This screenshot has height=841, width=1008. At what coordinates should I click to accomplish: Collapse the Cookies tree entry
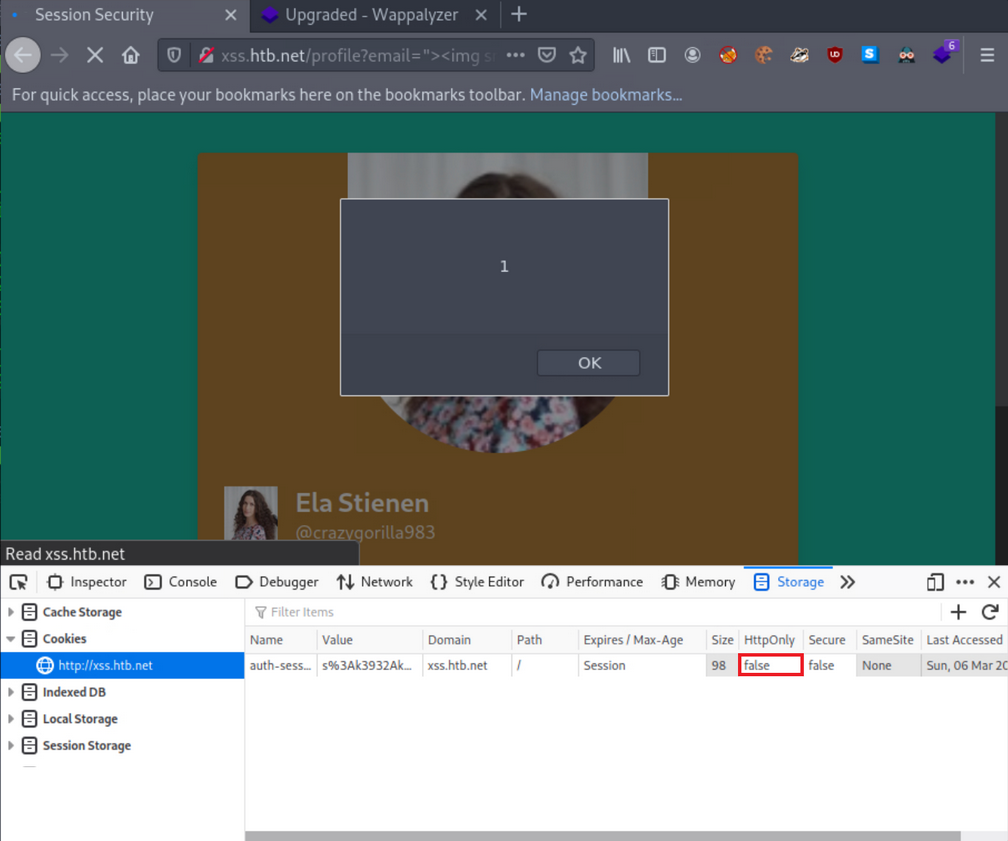[x=10, y=638]
